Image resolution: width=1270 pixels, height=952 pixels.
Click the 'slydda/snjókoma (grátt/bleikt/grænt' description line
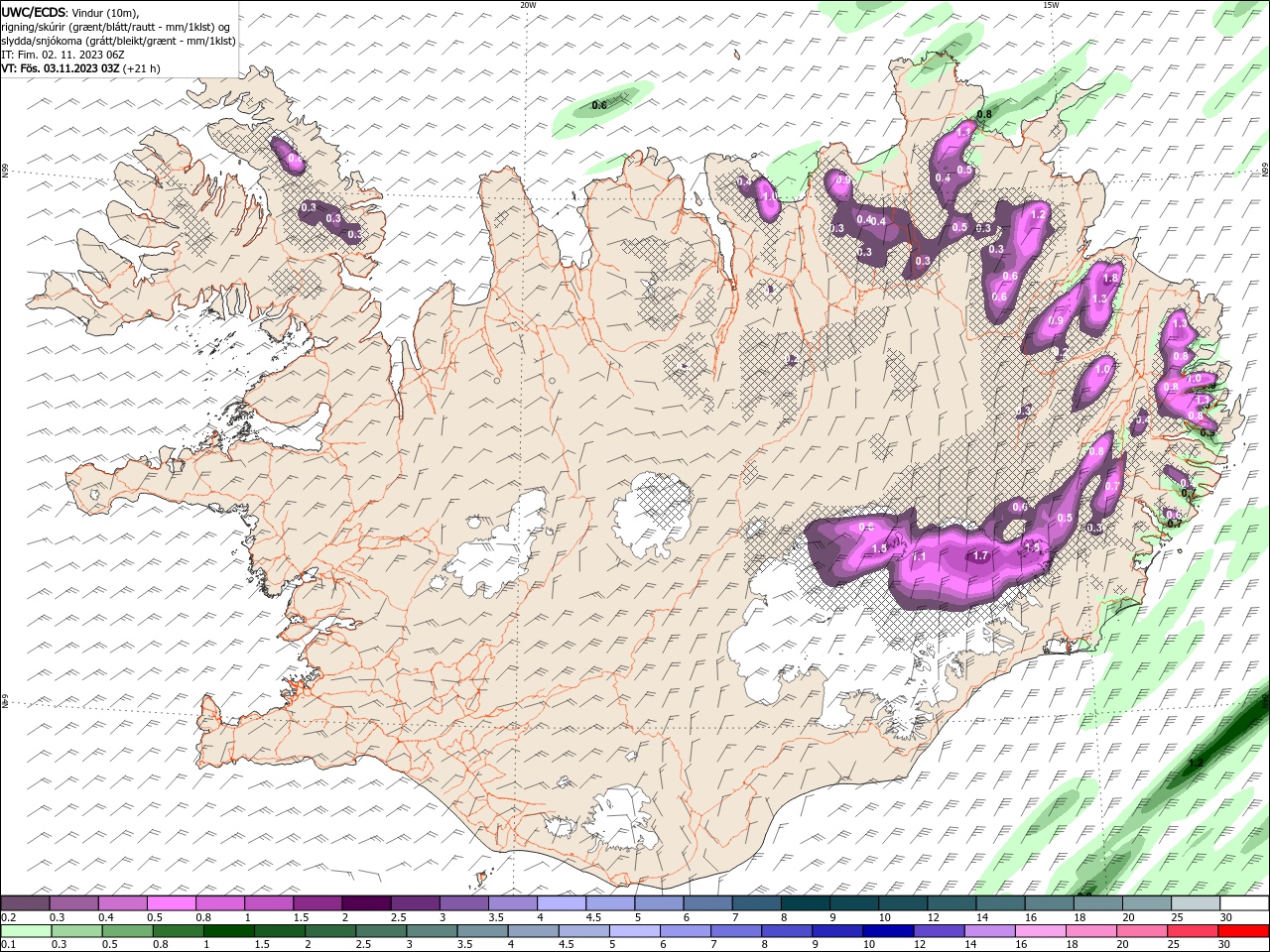(118, 41)
